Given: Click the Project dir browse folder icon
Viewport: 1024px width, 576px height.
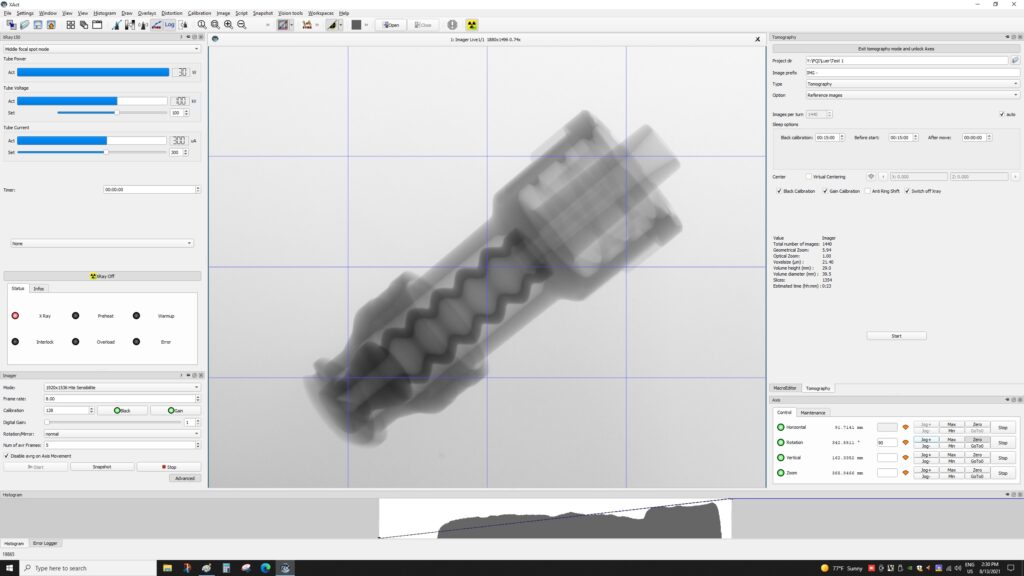Looking at the screenshot, I should click(1015, 60).
